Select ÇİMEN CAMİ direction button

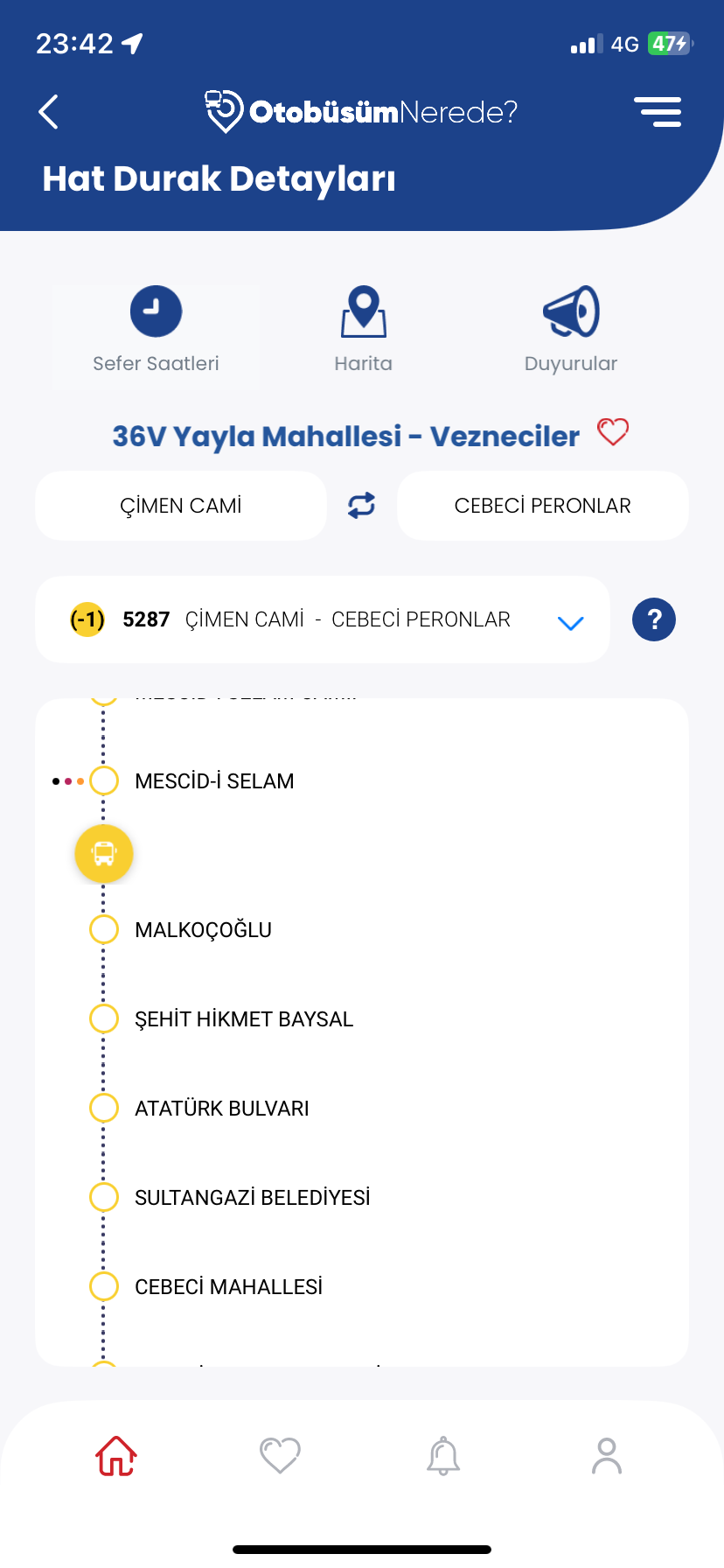tap(181, 506)
